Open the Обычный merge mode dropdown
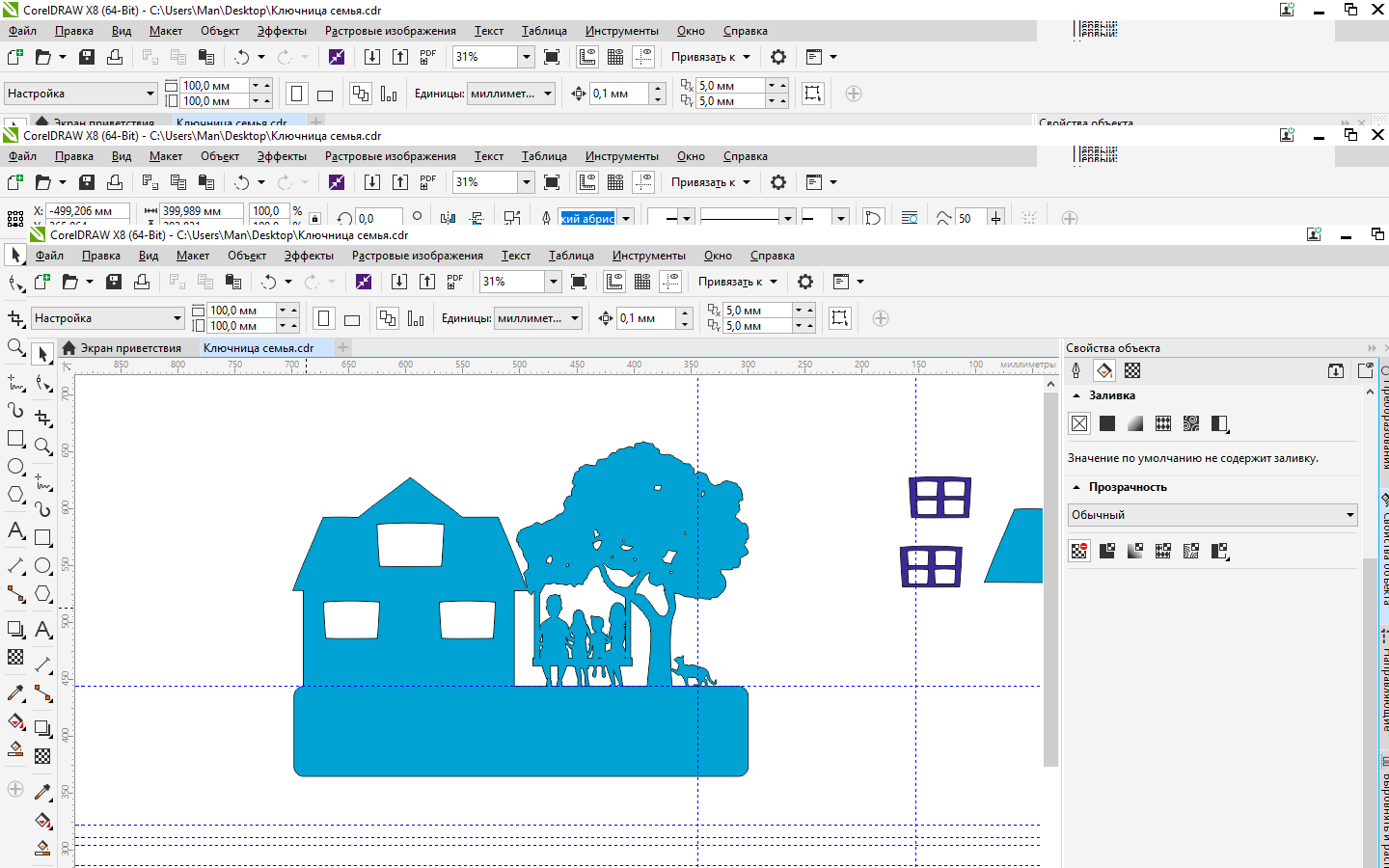The width and height of the screenshot is (1389, 868). (x=1212, y=515)
